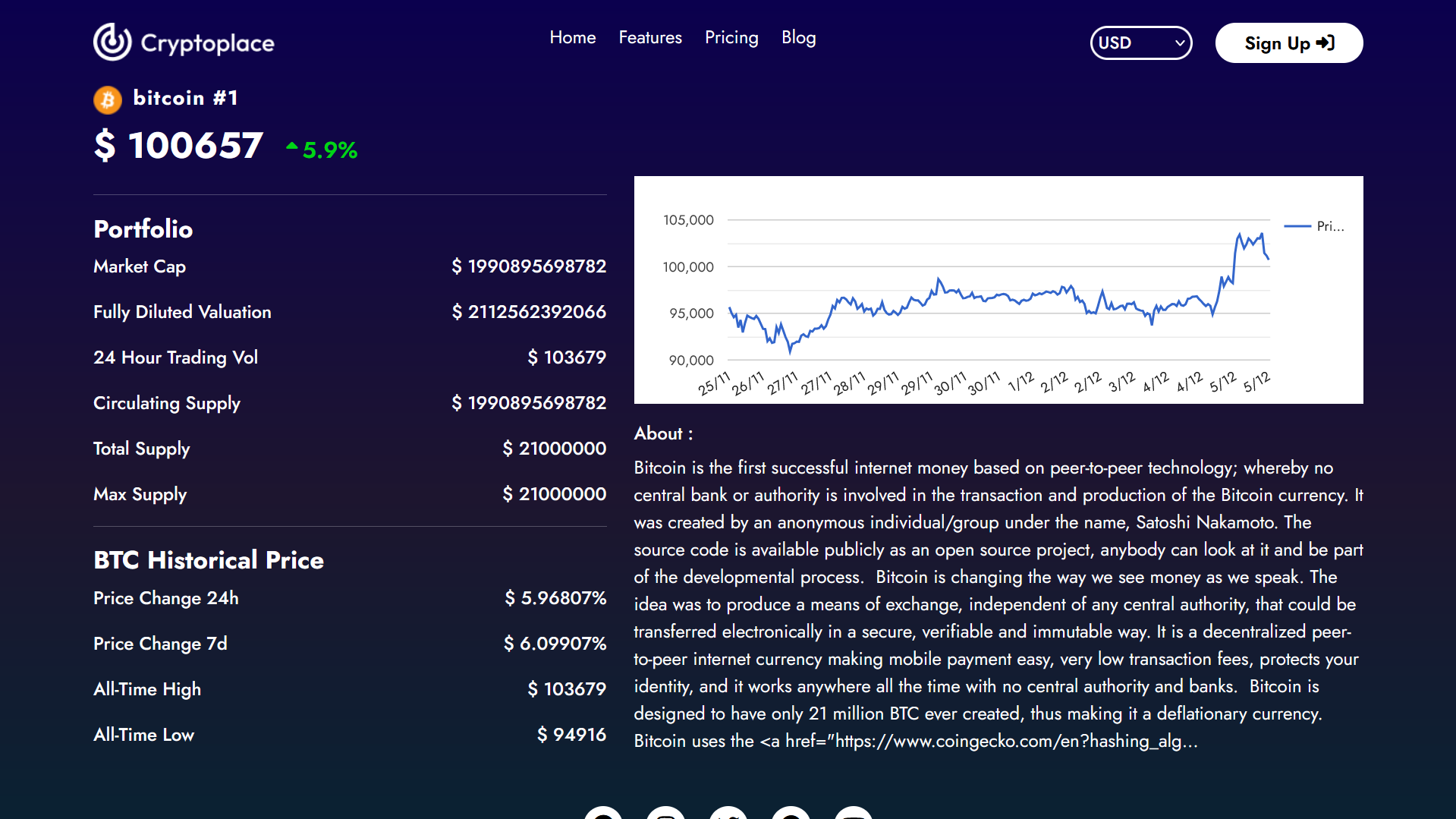
Task: Click the 24 Hour Trading Vol value
Action: (x=567, y=358)
